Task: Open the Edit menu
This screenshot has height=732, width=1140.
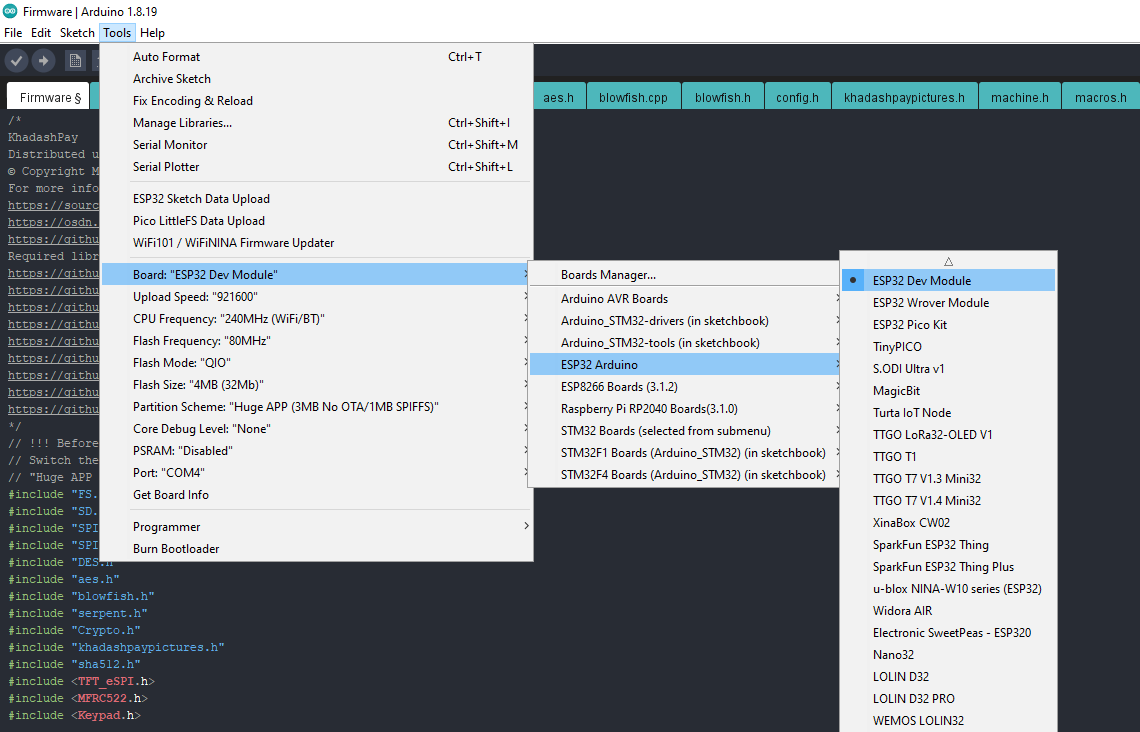Action: tap(41, 33)
